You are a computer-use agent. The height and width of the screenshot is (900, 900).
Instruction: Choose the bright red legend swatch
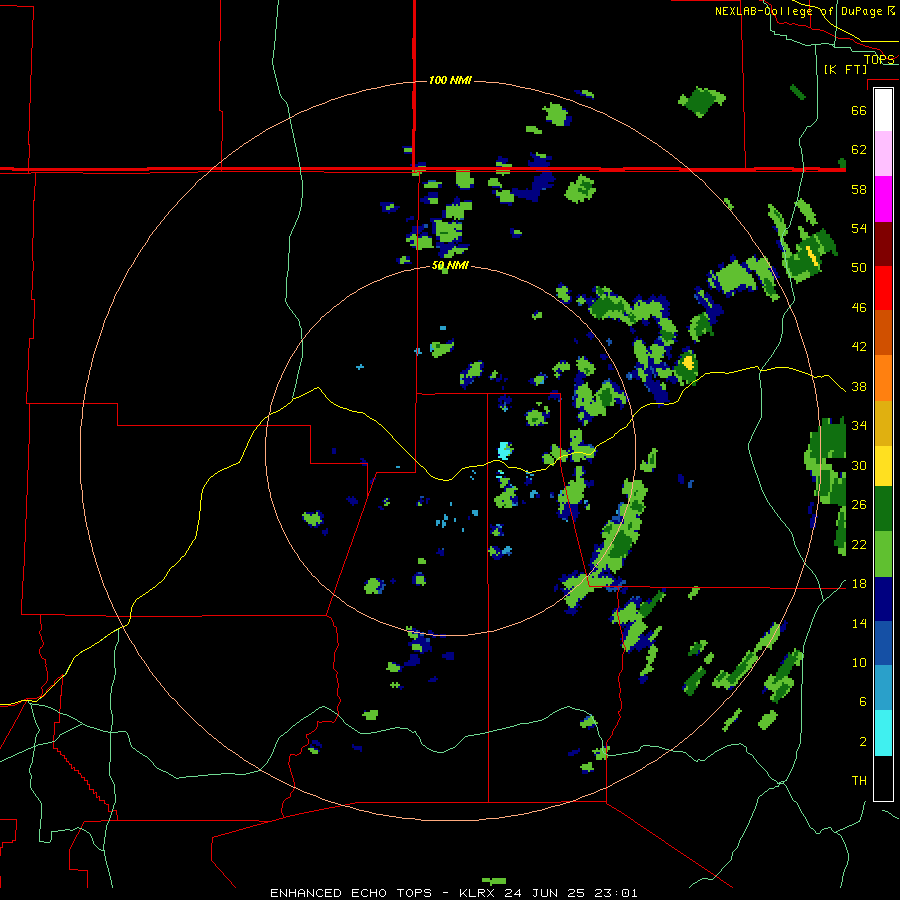(883, 288)
